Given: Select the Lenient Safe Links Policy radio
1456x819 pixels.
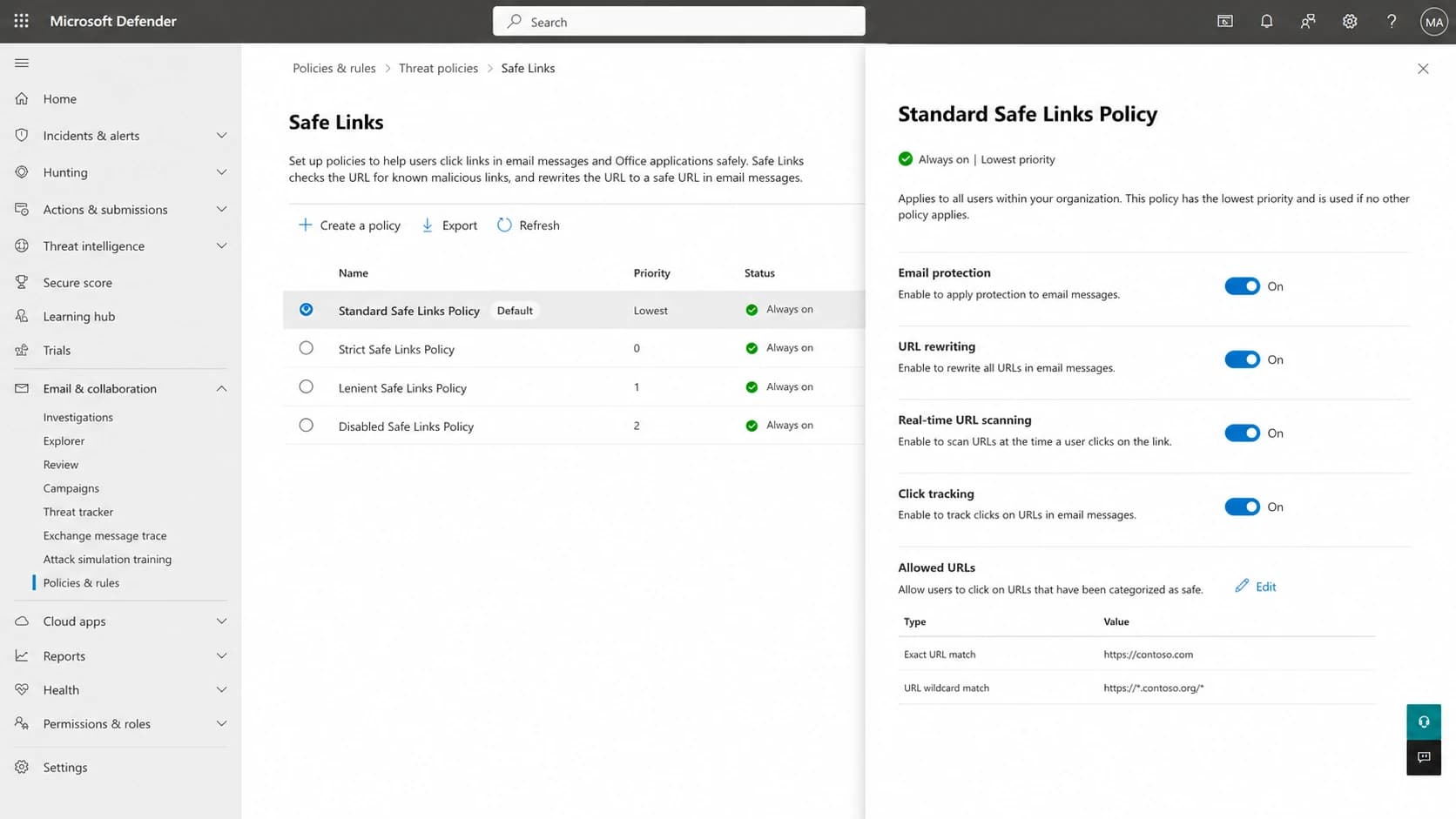Looking at the screenshot, I should [x=306, y=386].
